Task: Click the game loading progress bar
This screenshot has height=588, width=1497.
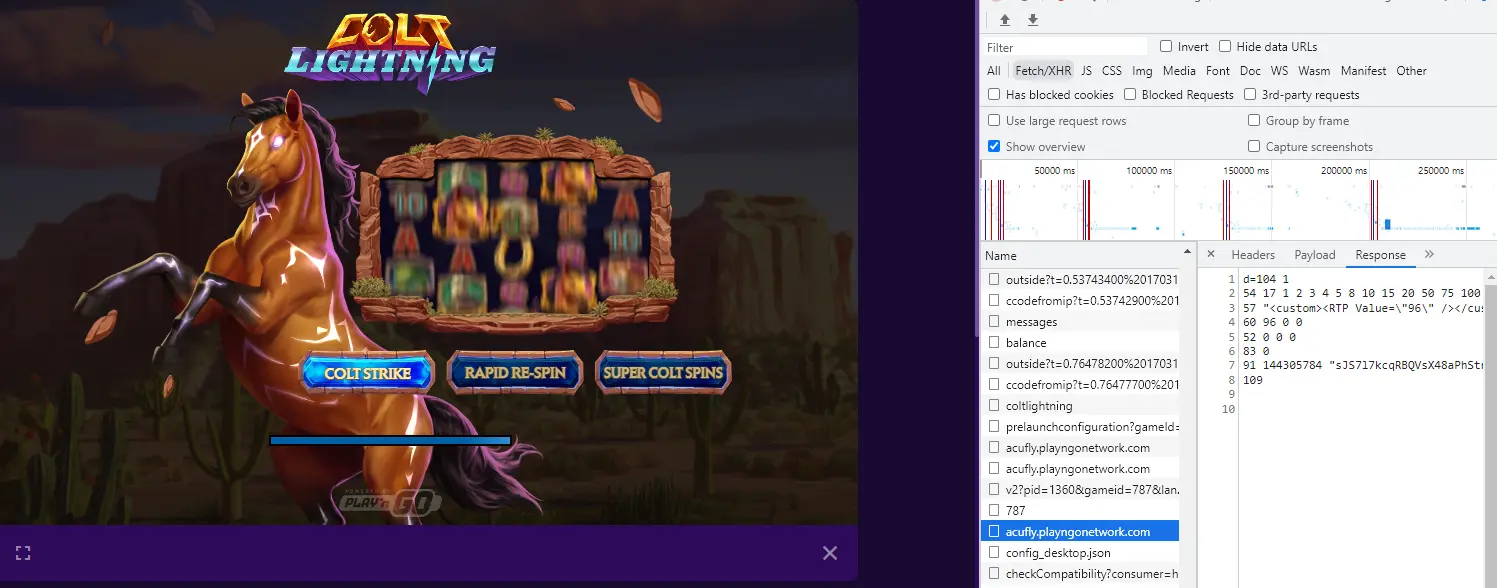Action: (390, 440)
